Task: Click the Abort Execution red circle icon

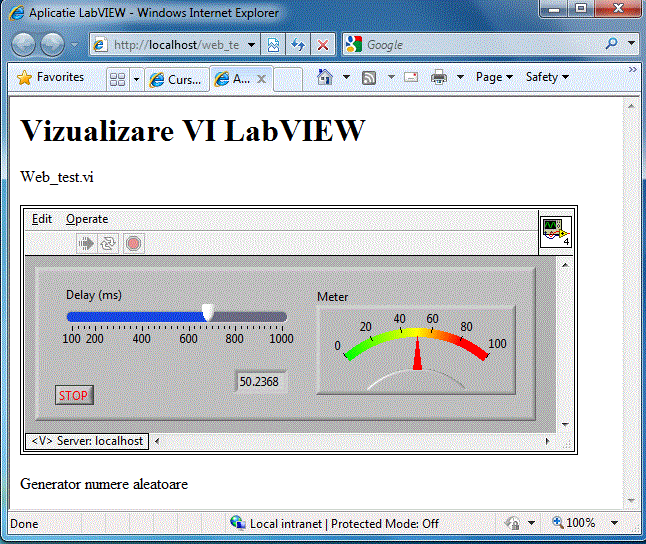Action: pyautogui.click(x=133, y=244)
